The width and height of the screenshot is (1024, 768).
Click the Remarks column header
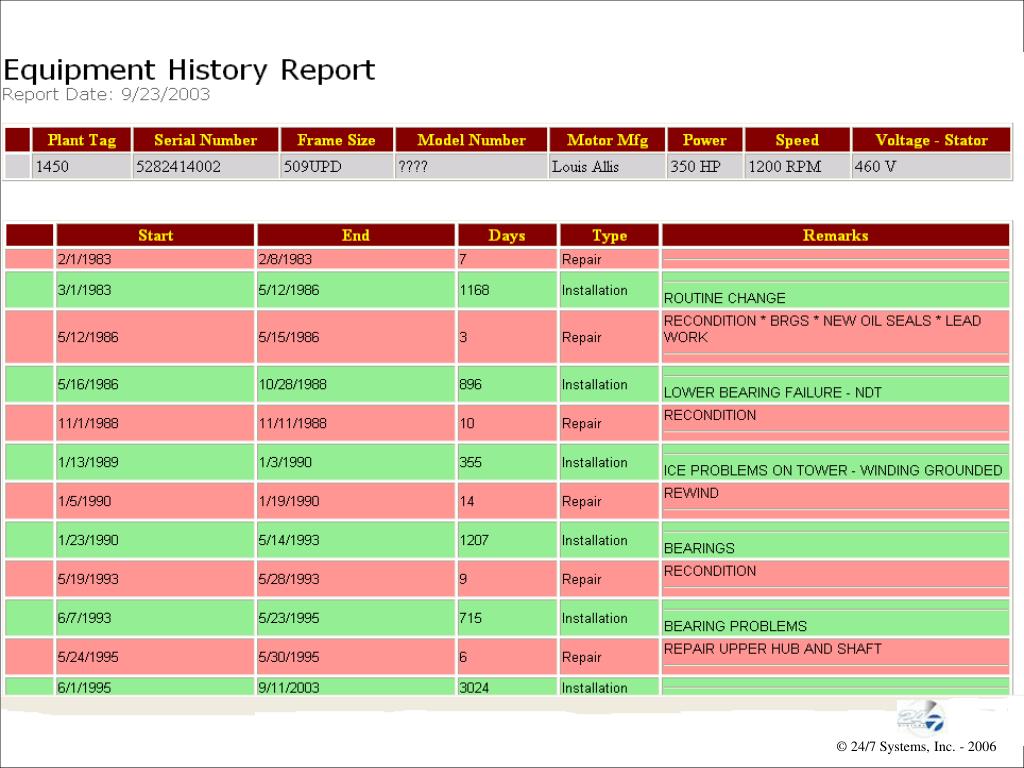836,235
